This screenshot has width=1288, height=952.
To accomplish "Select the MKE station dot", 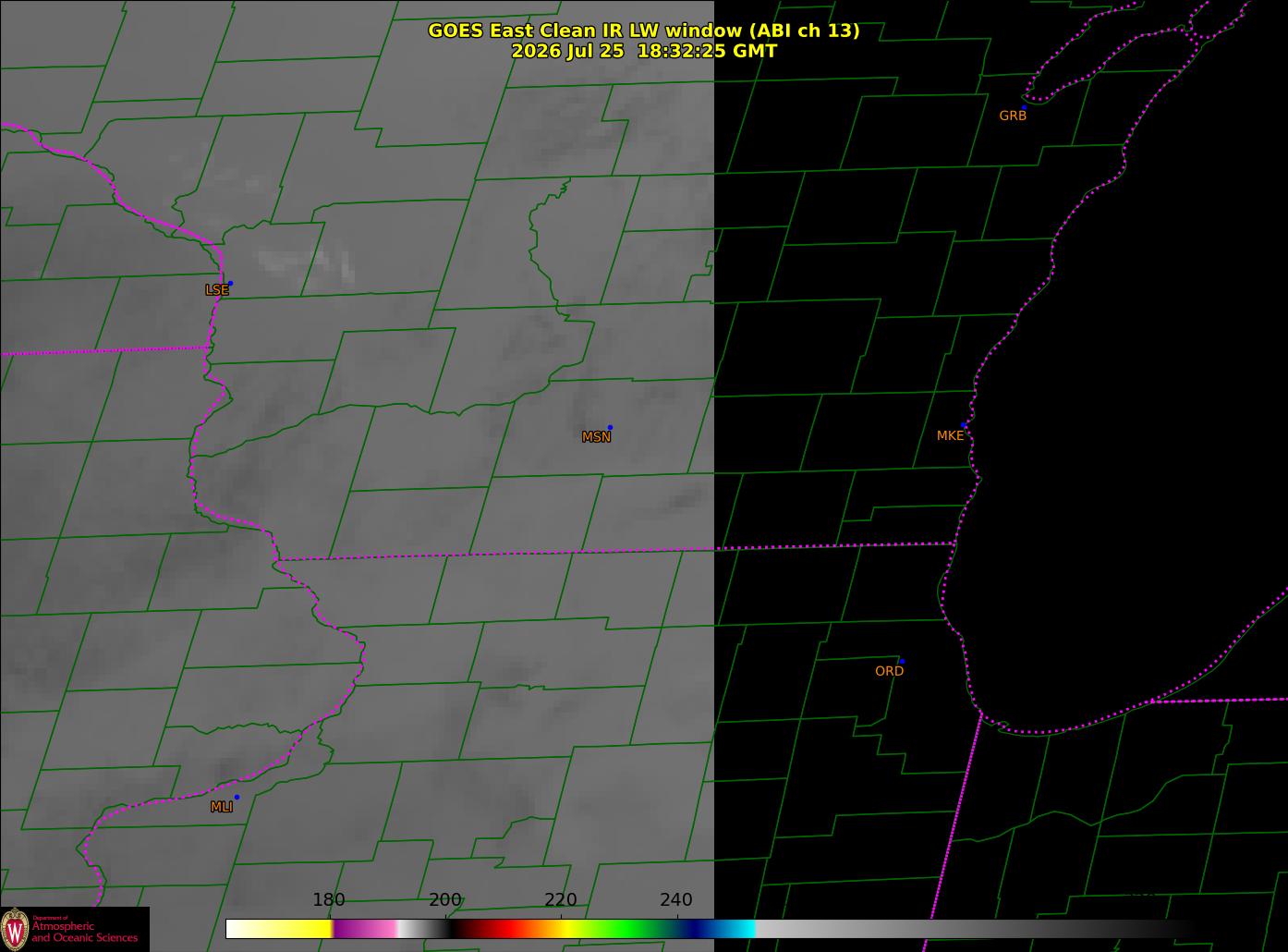I will point(964,425).
